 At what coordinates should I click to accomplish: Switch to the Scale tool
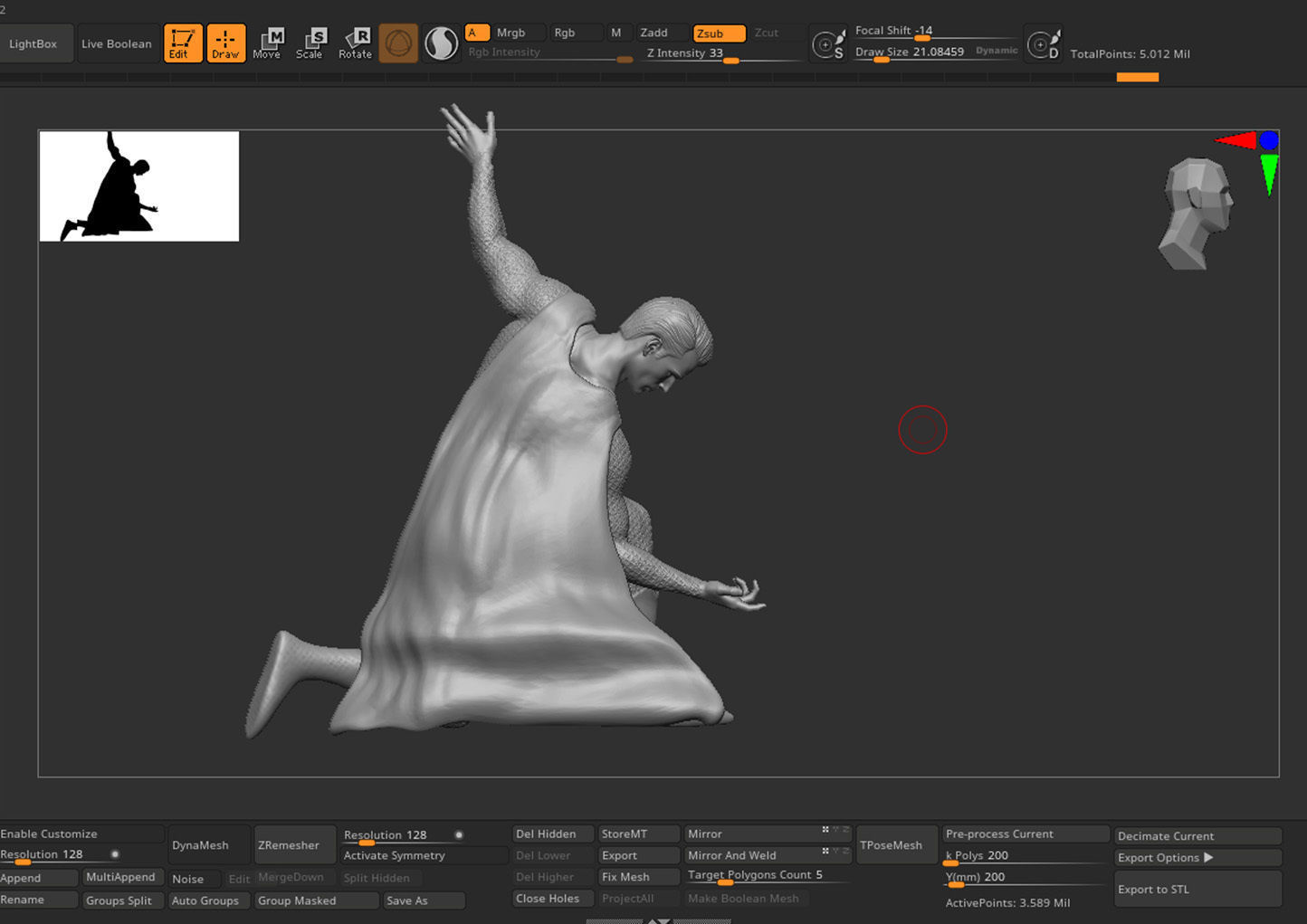(x=310, y=43)
